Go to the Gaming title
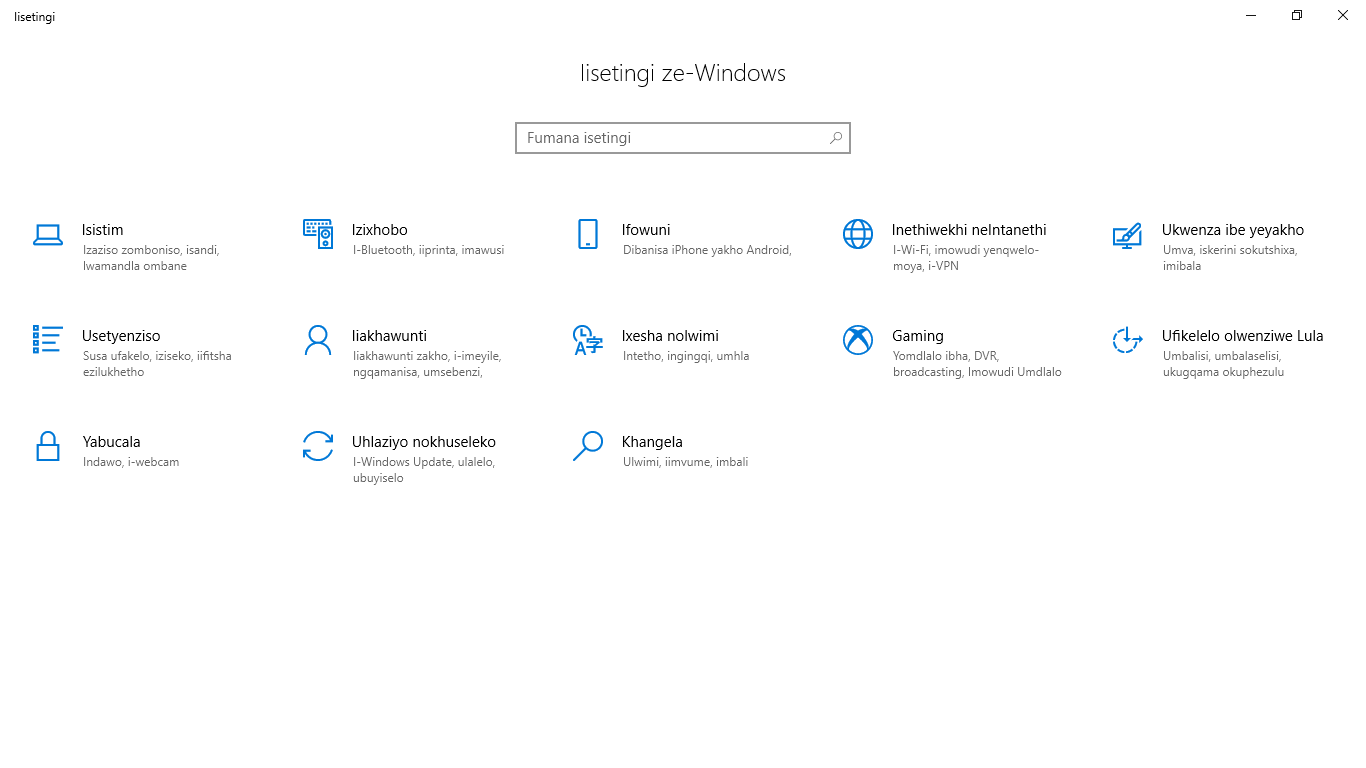The height and width of the screenshot is (768, 1366). [x=918, y=336]
